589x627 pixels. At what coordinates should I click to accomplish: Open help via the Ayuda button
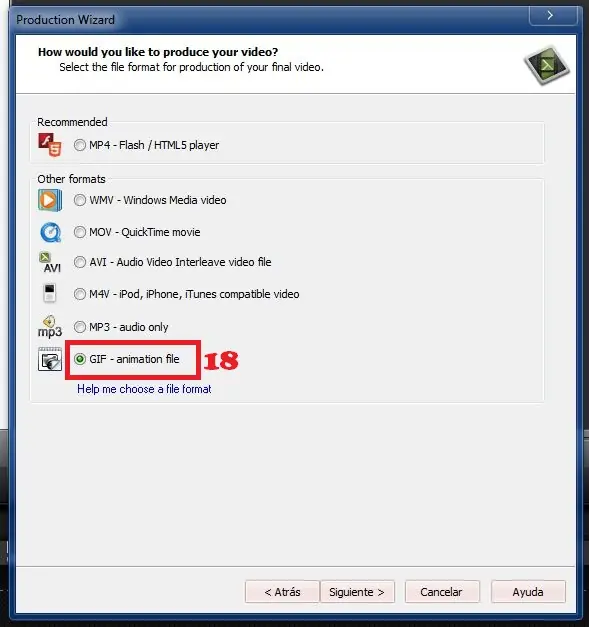coord(528,592)
